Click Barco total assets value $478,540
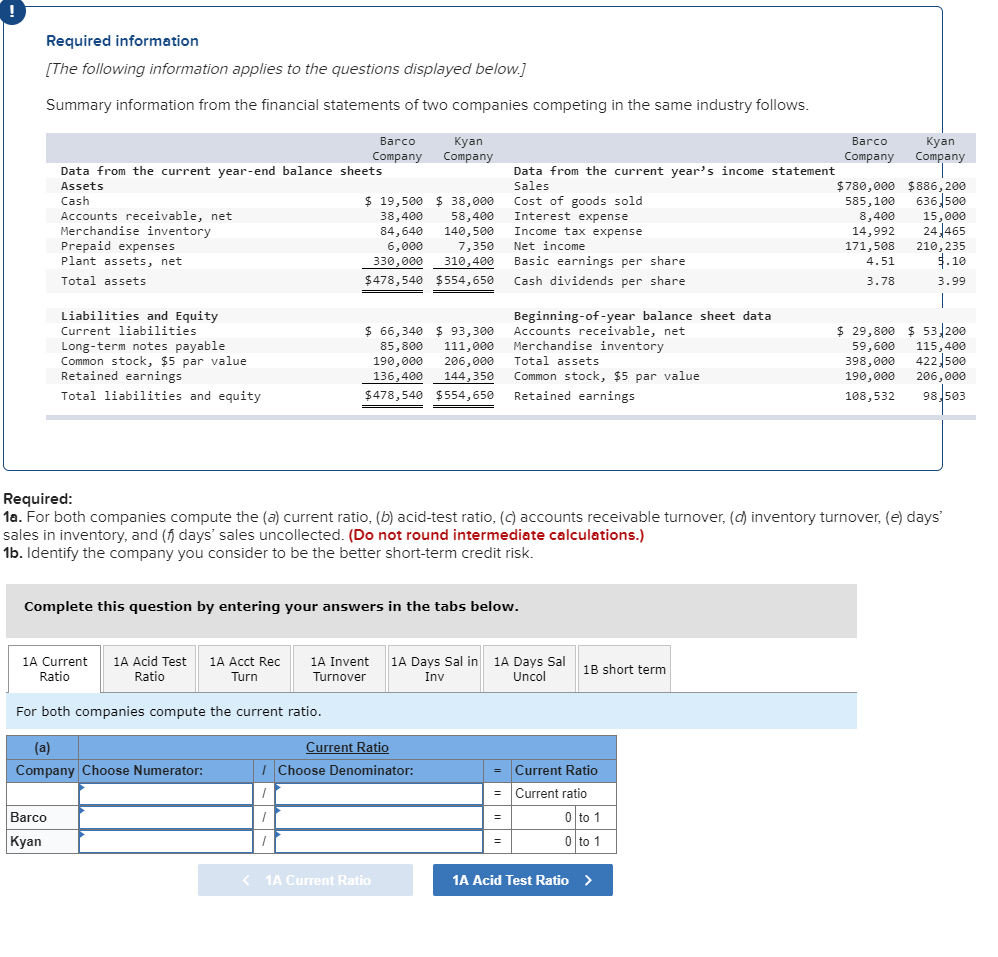 (393, 281)
